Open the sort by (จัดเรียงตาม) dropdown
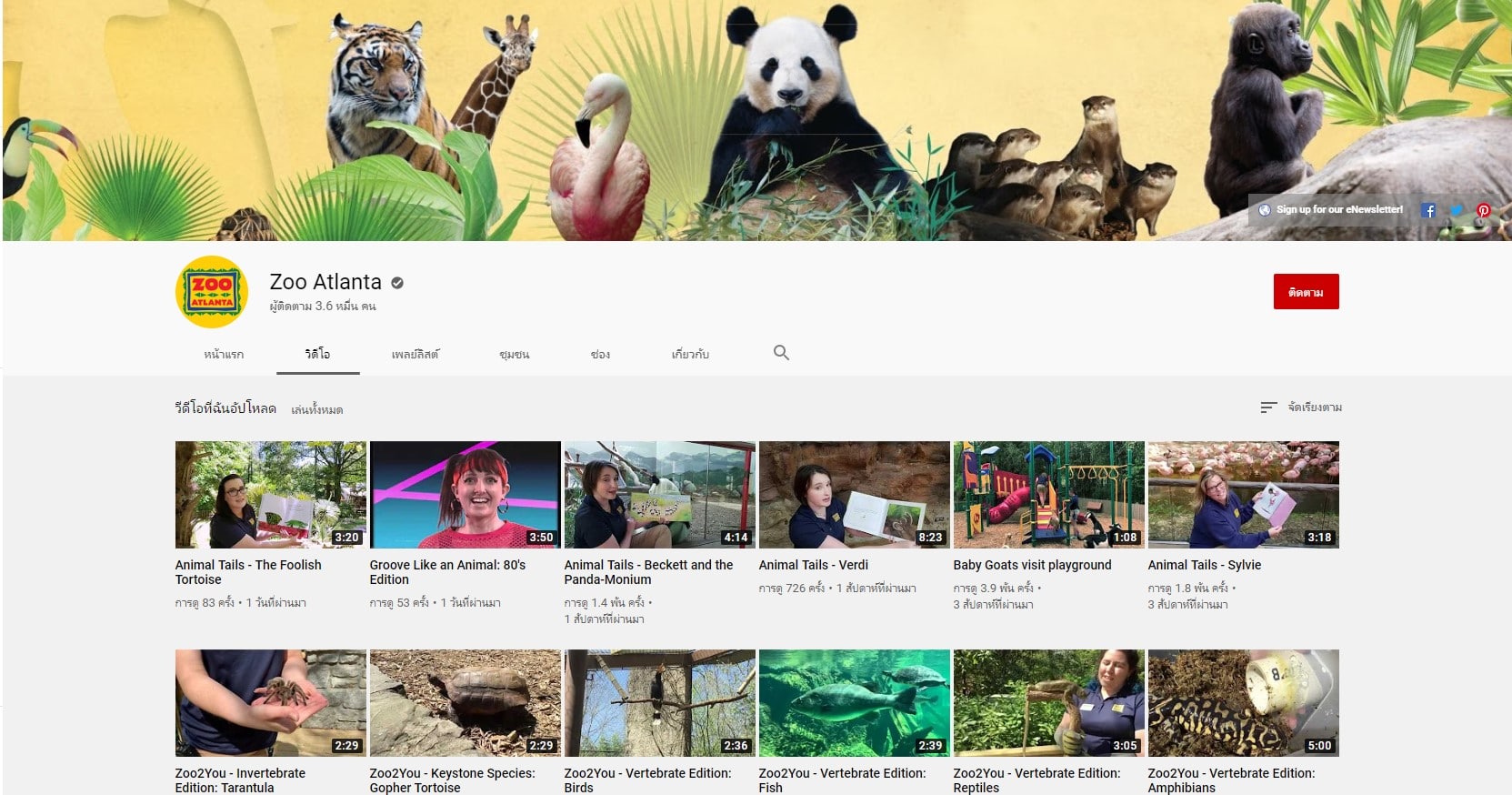1512x795 pixels. [x=1301, y=408]
